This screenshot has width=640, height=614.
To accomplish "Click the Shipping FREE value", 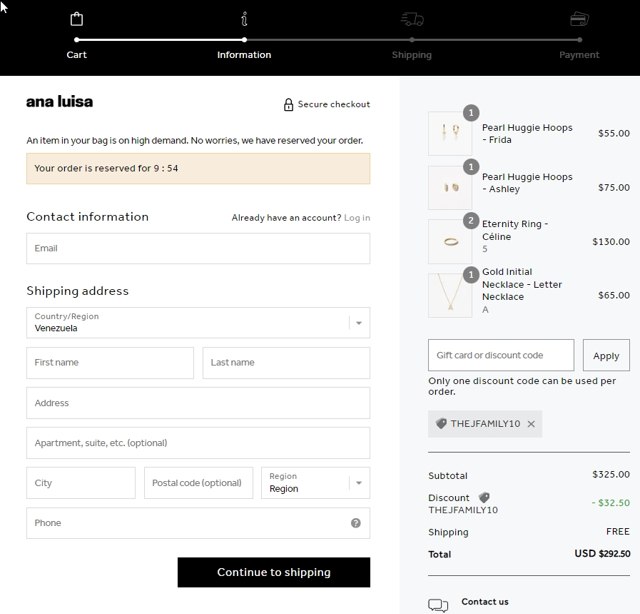I will pos(618,532).
